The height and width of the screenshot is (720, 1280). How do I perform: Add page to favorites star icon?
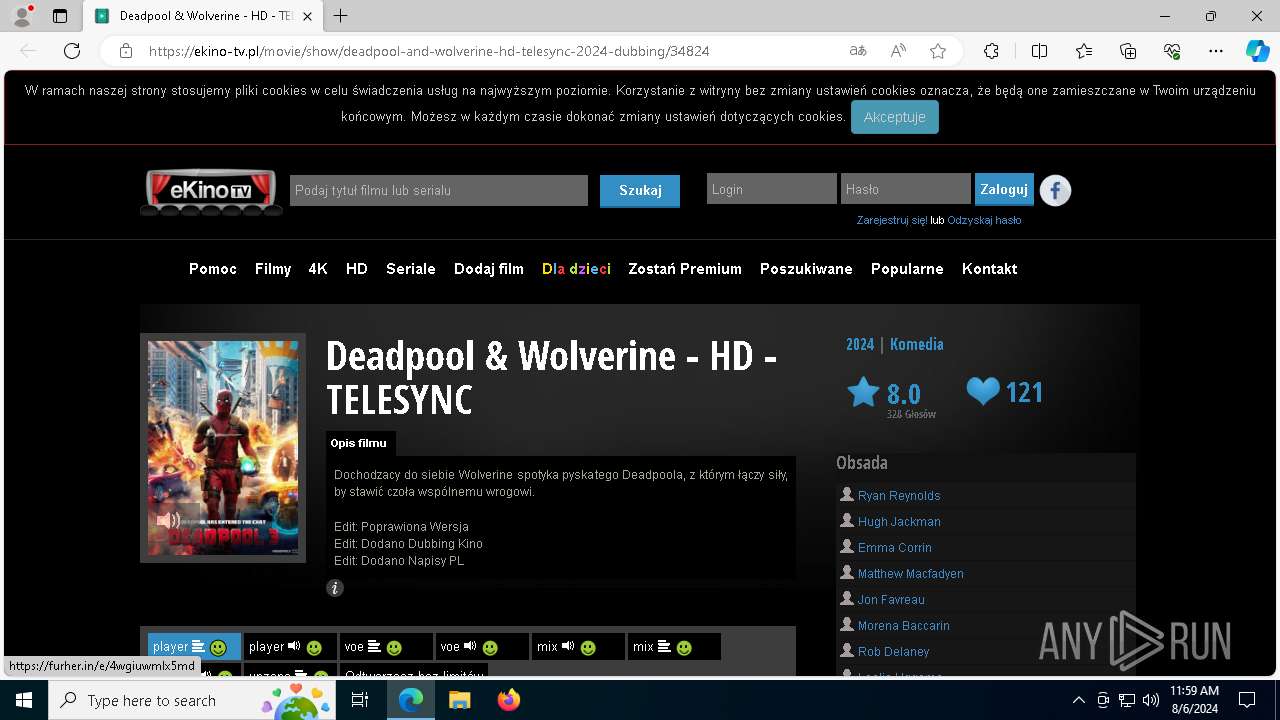[938, 51]
